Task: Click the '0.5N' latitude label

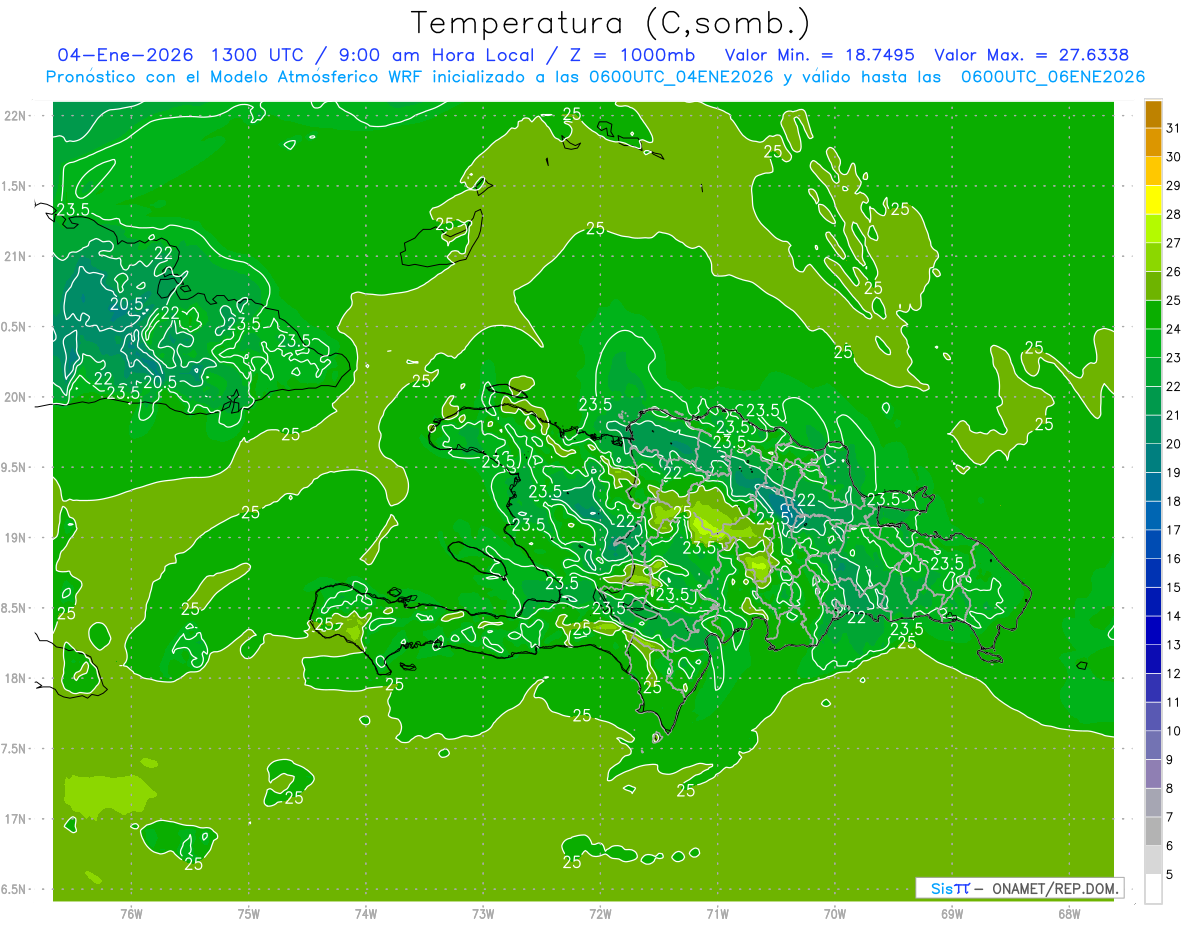Action: tap(15, 327)
